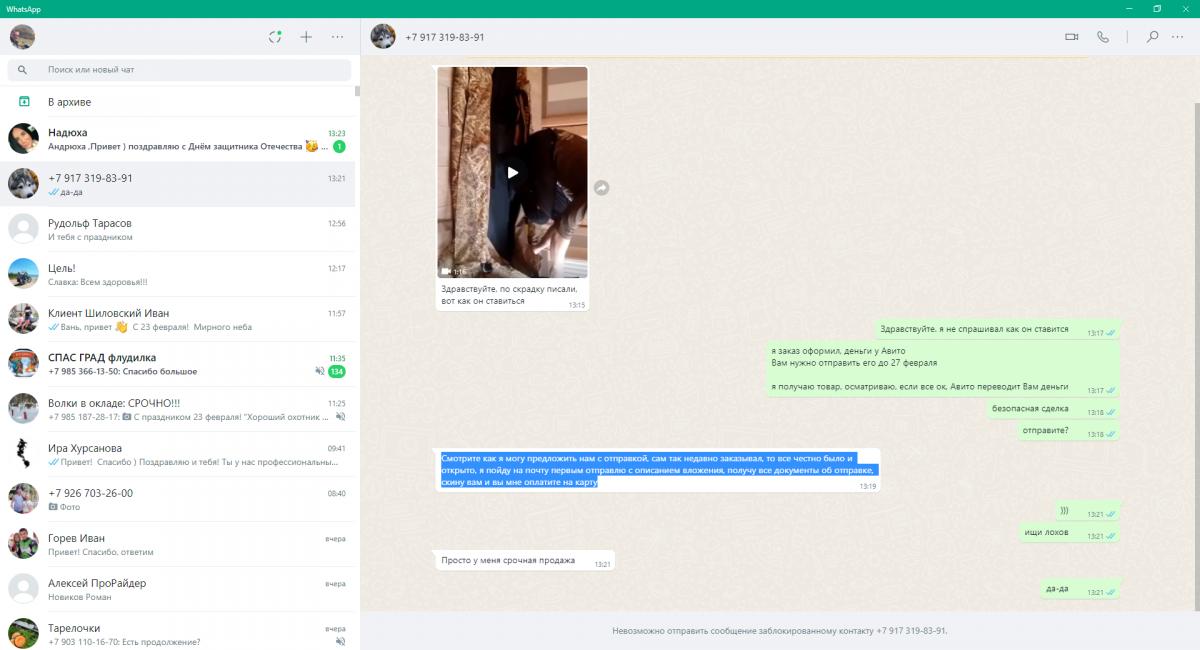Open the archived chats folder
Viewport: 1200px width, 650px height.
[70, 102]
